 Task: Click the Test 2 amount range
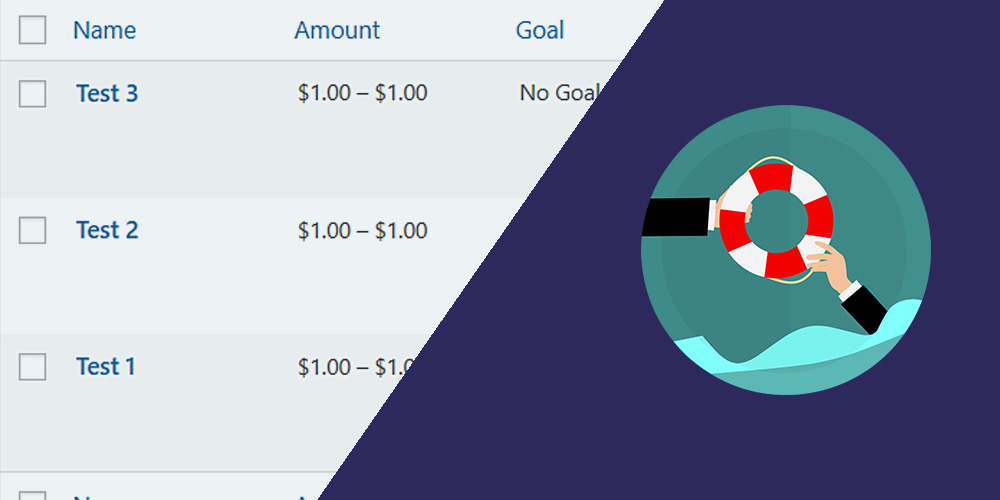coord(362,230)
